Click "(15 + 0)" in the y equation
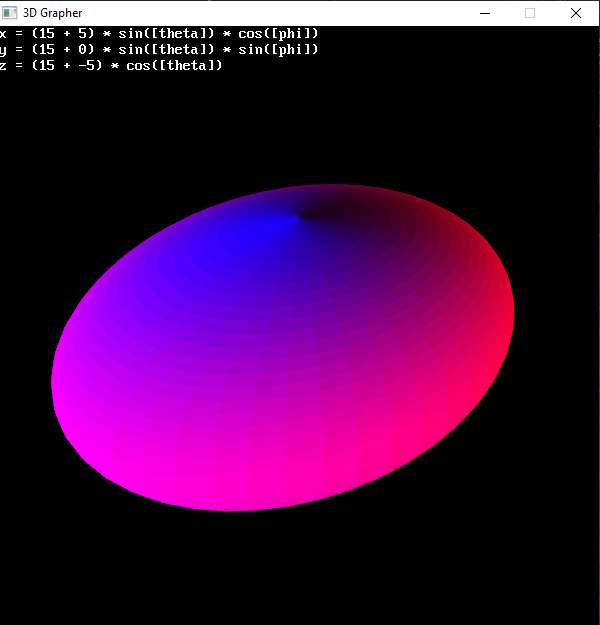This screenshot has height=625, width=600. (x=63, y=49)
